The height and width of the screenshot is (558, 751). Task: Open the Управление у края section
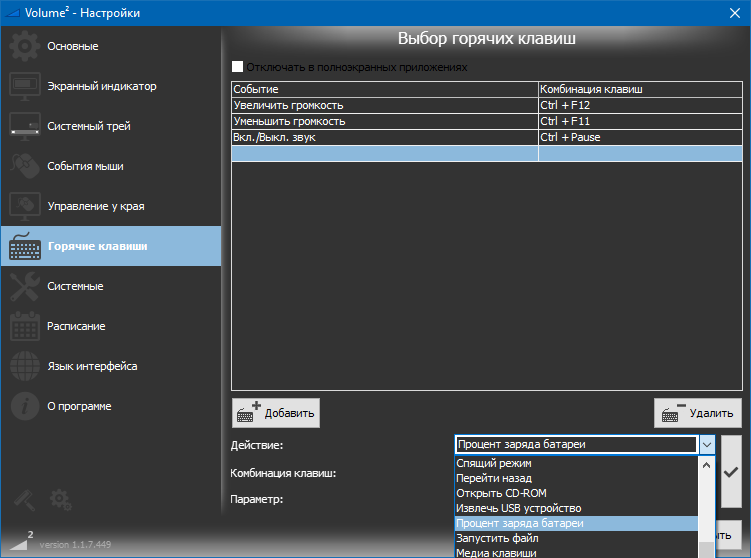click(x=111, y=206)
